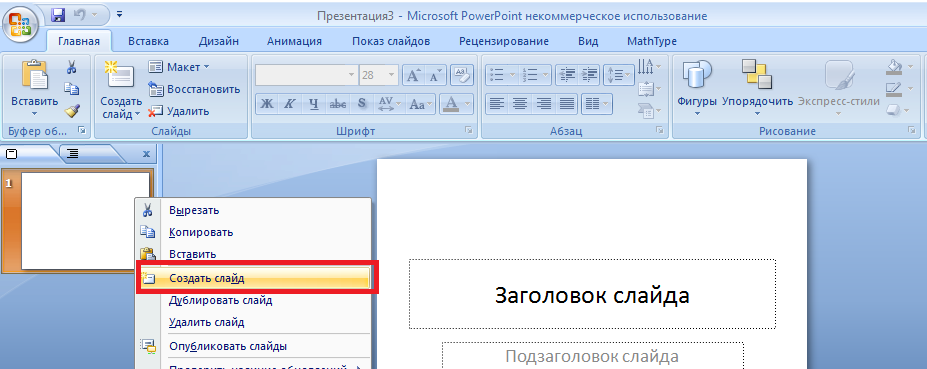
Task: Choose Дублировать слайд in context menu
Action: [254, 300]
